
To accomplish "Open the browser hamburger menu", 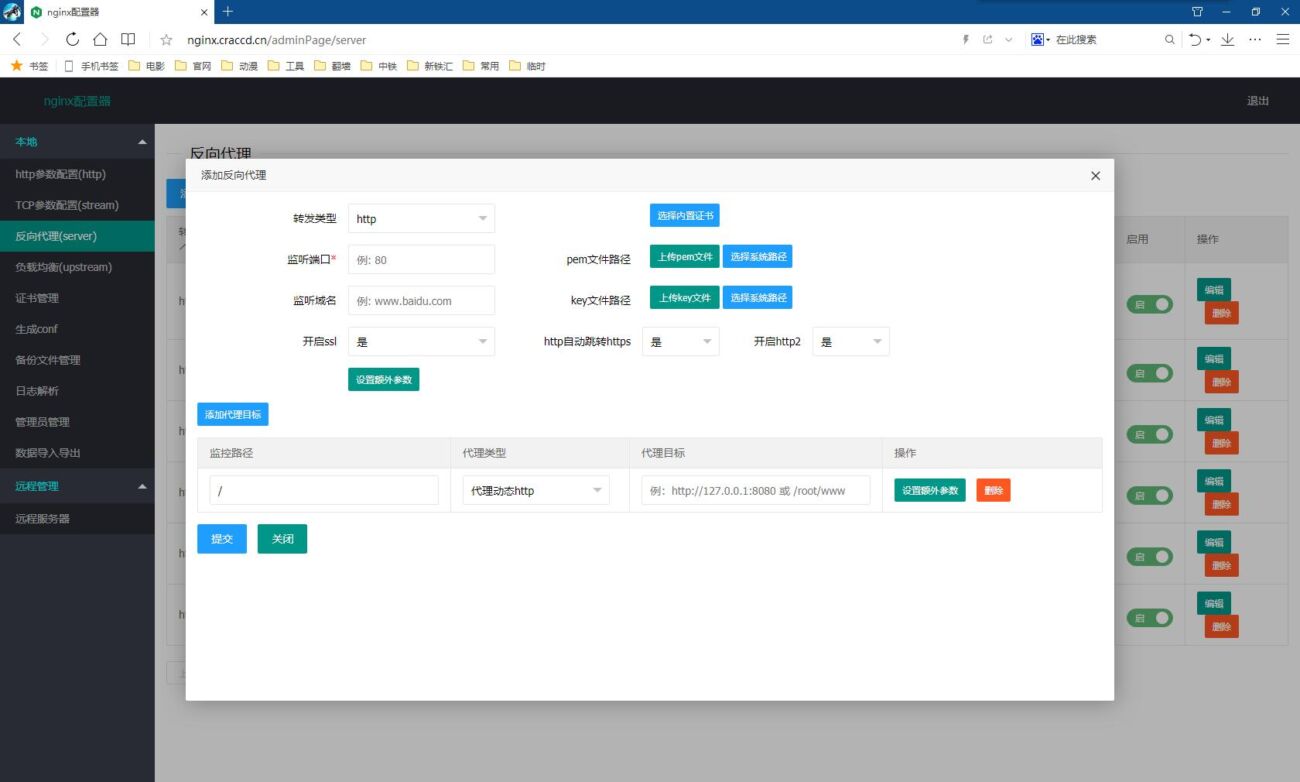I will point(1283,40).
